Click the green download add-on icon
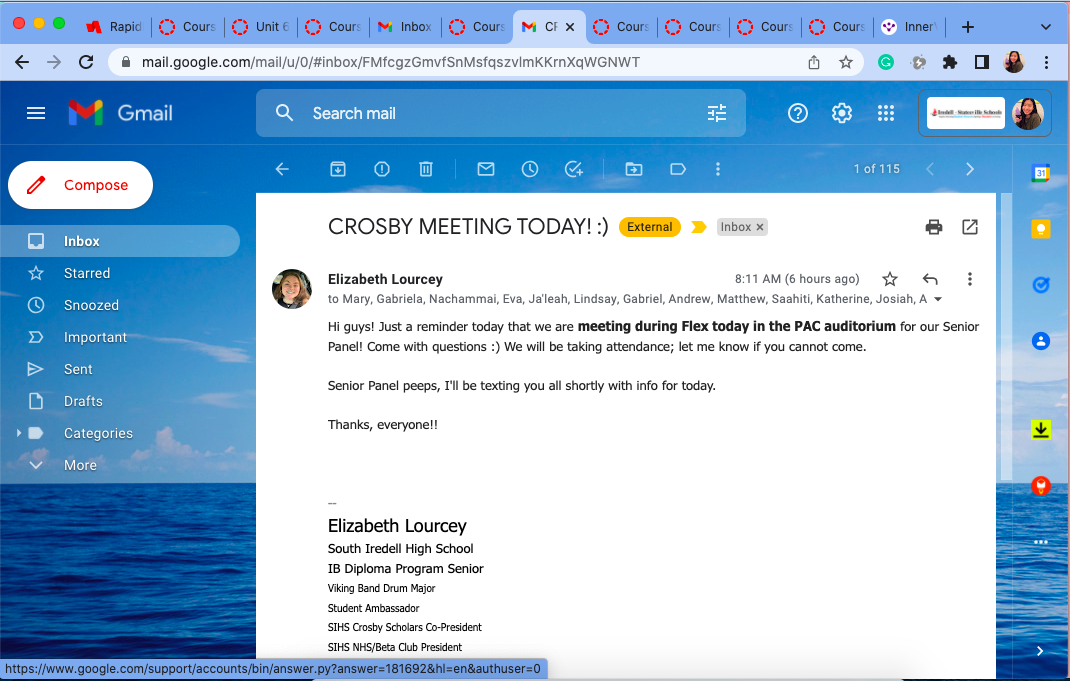The height and width of the screenshot is (681, 1070). coord(1041,430)
